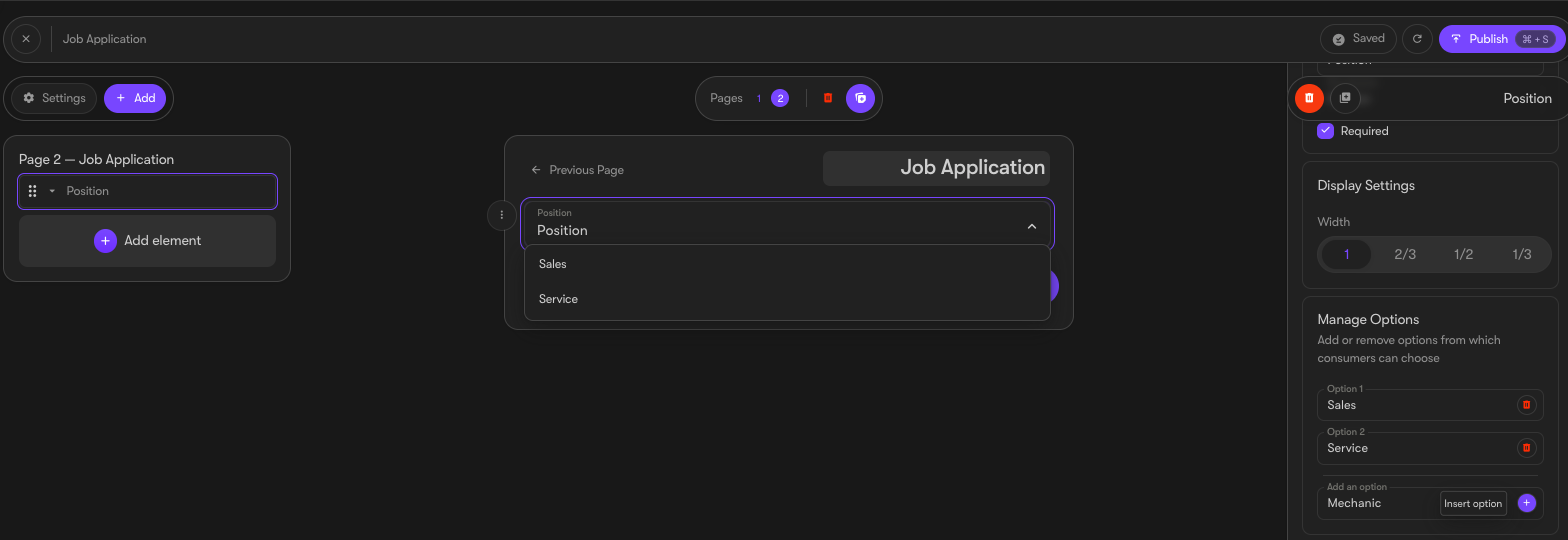1568x540 pixels.
Task: Uncheck the Required checkbox
Action: click(1325, 131)
